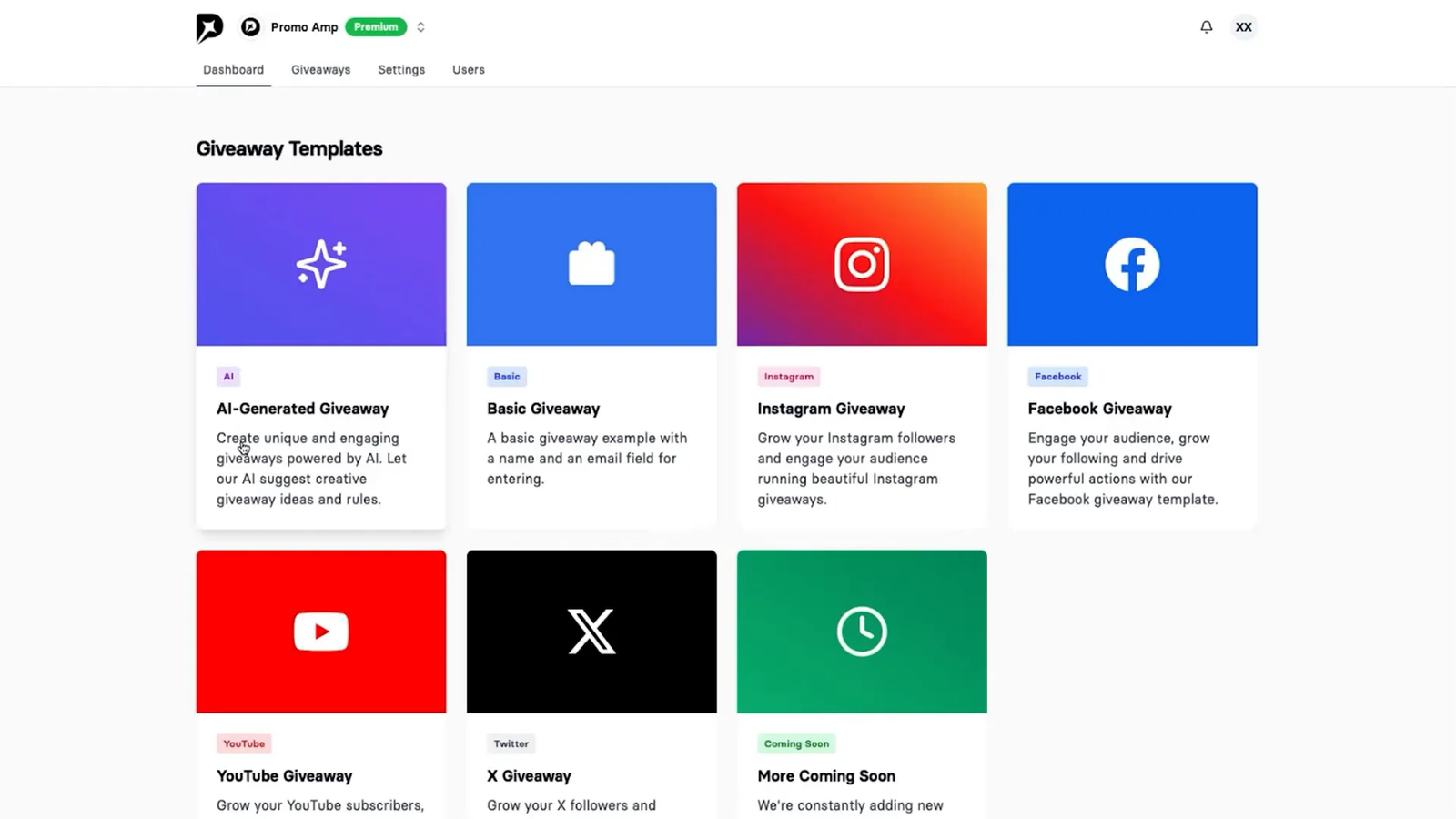Click 'We're constantly adding new' text
Viewport: 1456px width, 819px height.
click(850, 805)
